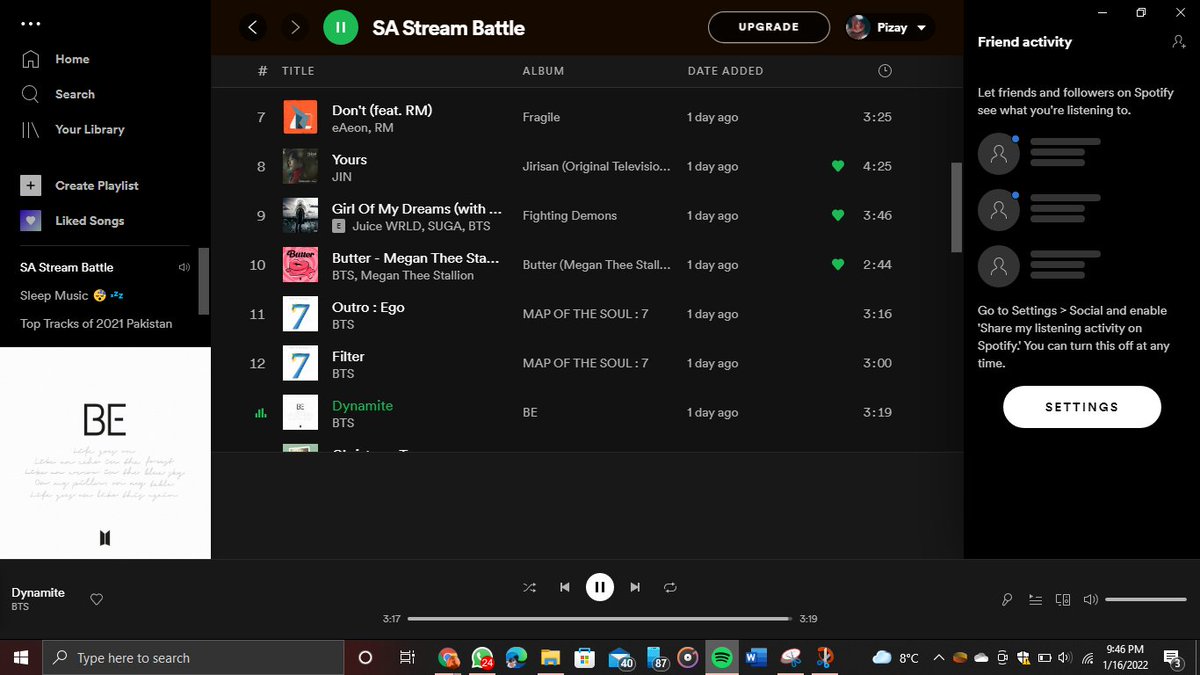Sort tracks by TITLE column header

[x=298, y=71]
